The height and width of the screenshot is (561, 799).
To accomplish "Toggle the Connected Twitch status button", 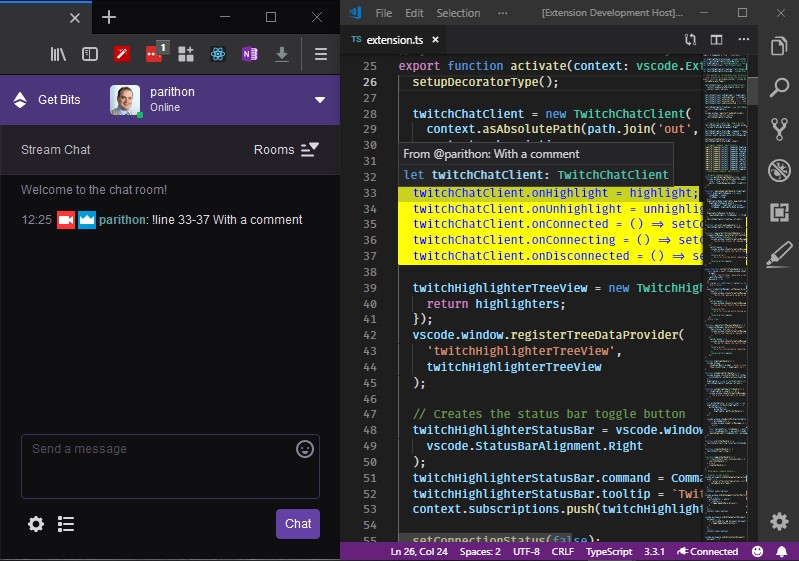I will click(x=707, y=551).
